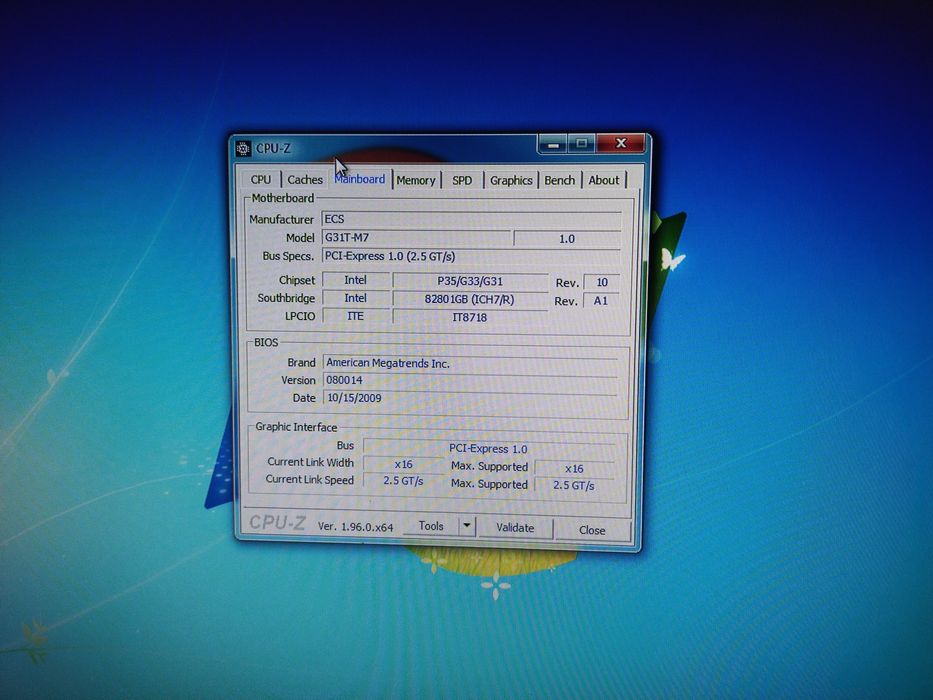Click the Max. Supported speed 2.5 GT/s value
Viewport: 933px width, 700px height.
pos(574,485)
